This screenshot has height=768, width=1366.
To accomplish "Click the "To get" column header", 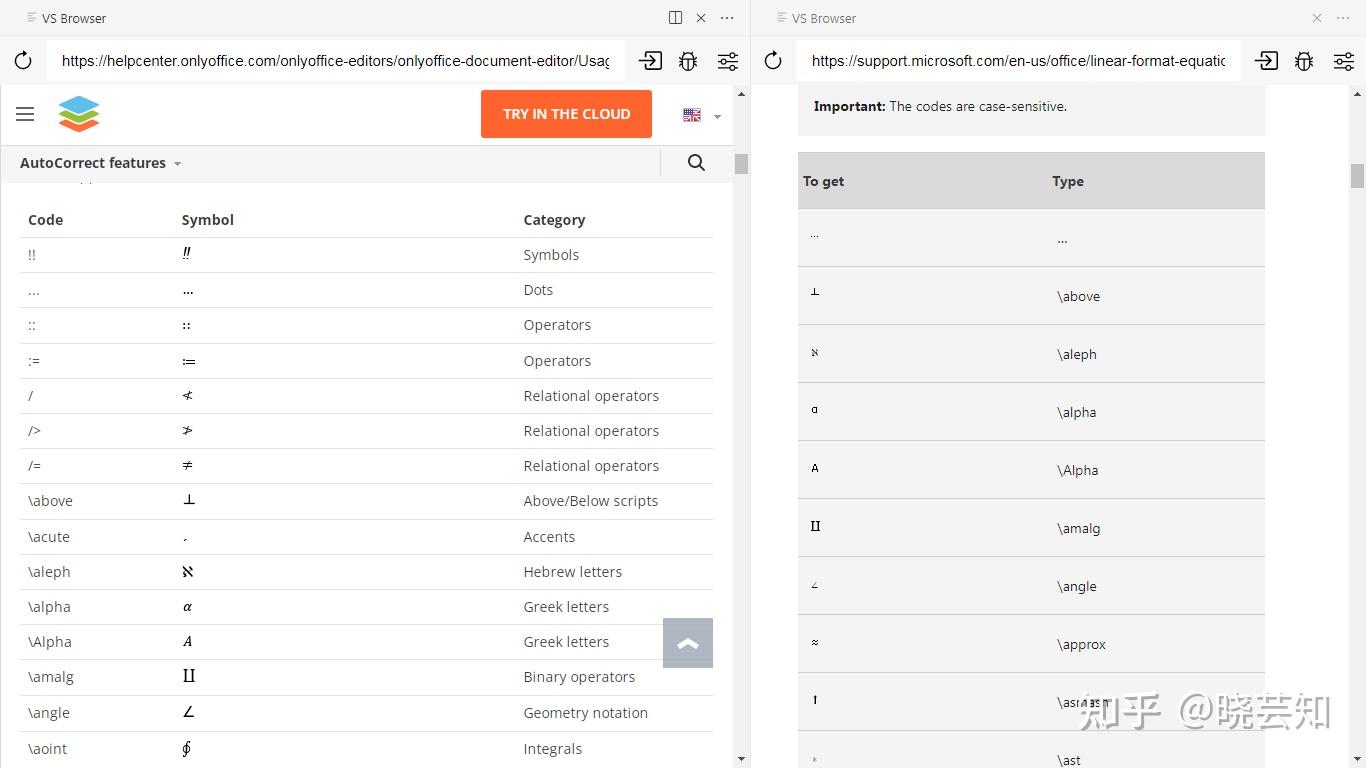I will click(x=824, y=181).
